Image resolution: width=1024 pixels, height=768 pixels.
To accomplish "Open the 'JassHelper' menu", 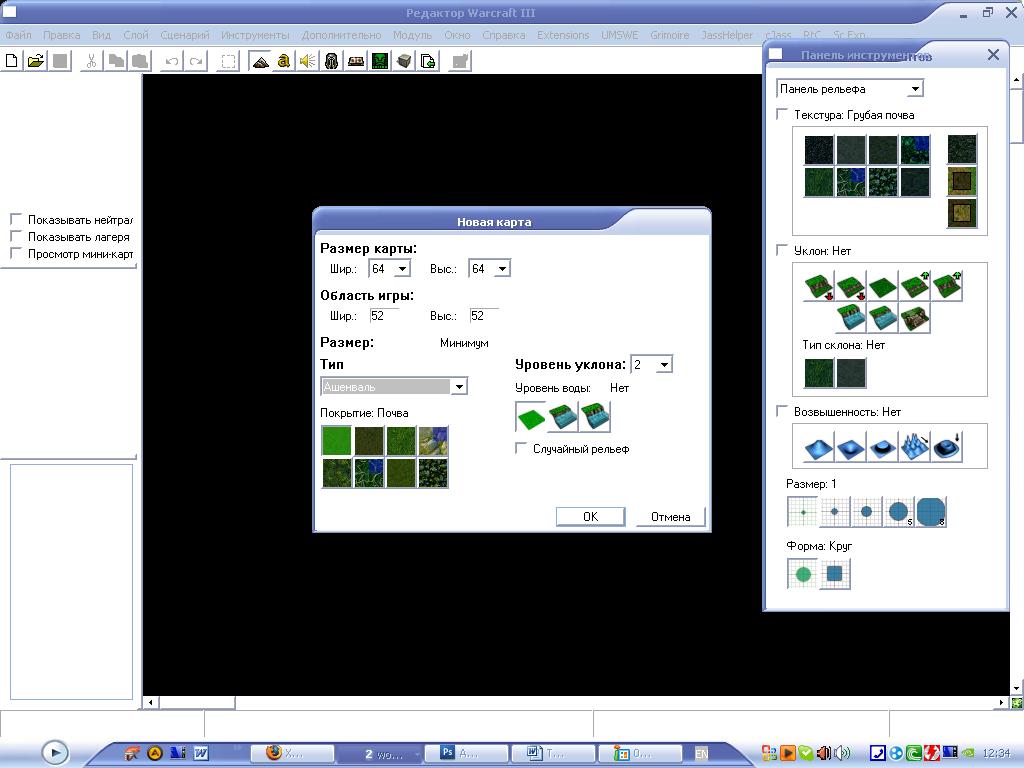I will click(x=727, y=35).
